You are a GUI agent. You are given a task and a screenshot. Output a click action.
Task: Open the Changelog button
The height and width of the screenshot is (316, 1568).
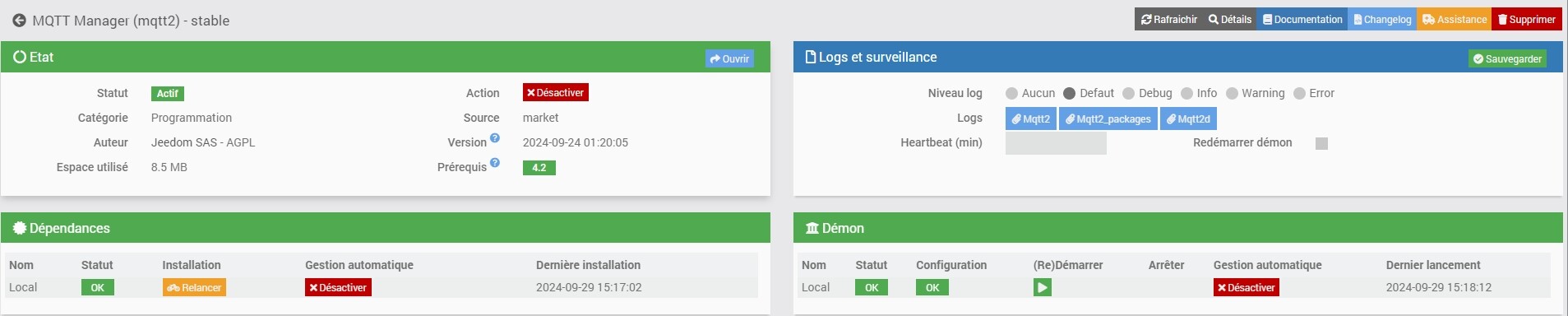pos(1382,20)
